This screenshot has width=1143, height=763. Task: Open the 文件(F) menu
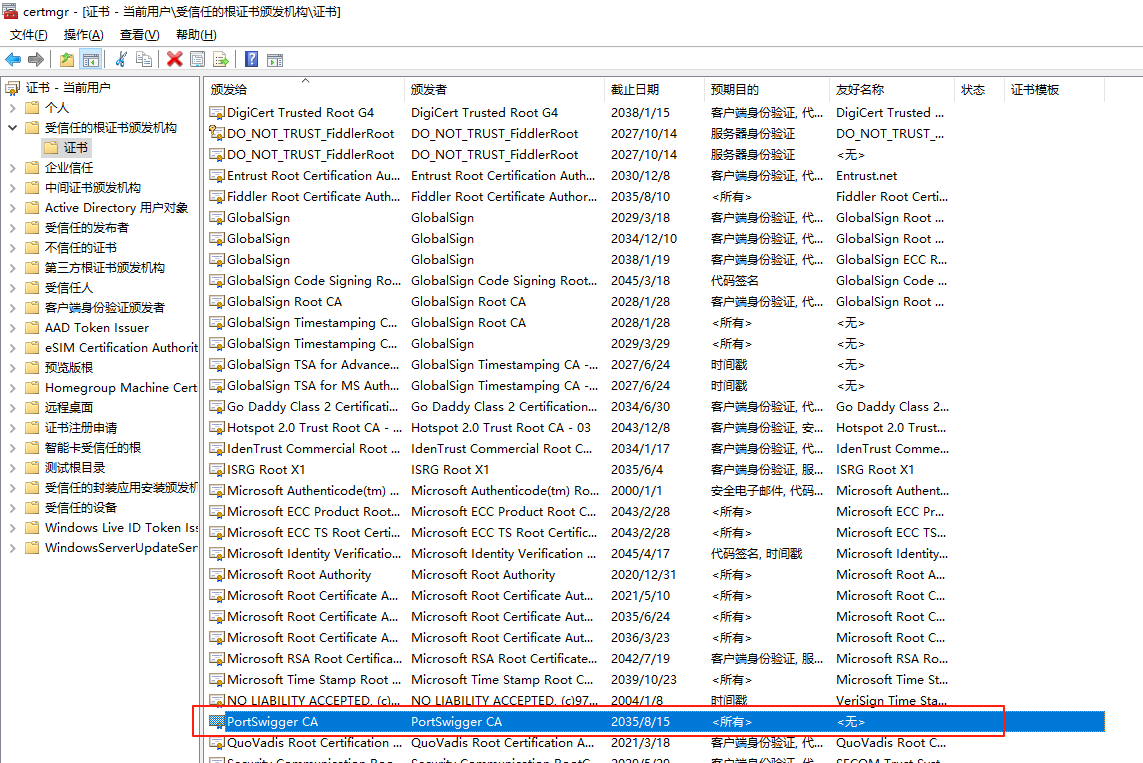28,35
